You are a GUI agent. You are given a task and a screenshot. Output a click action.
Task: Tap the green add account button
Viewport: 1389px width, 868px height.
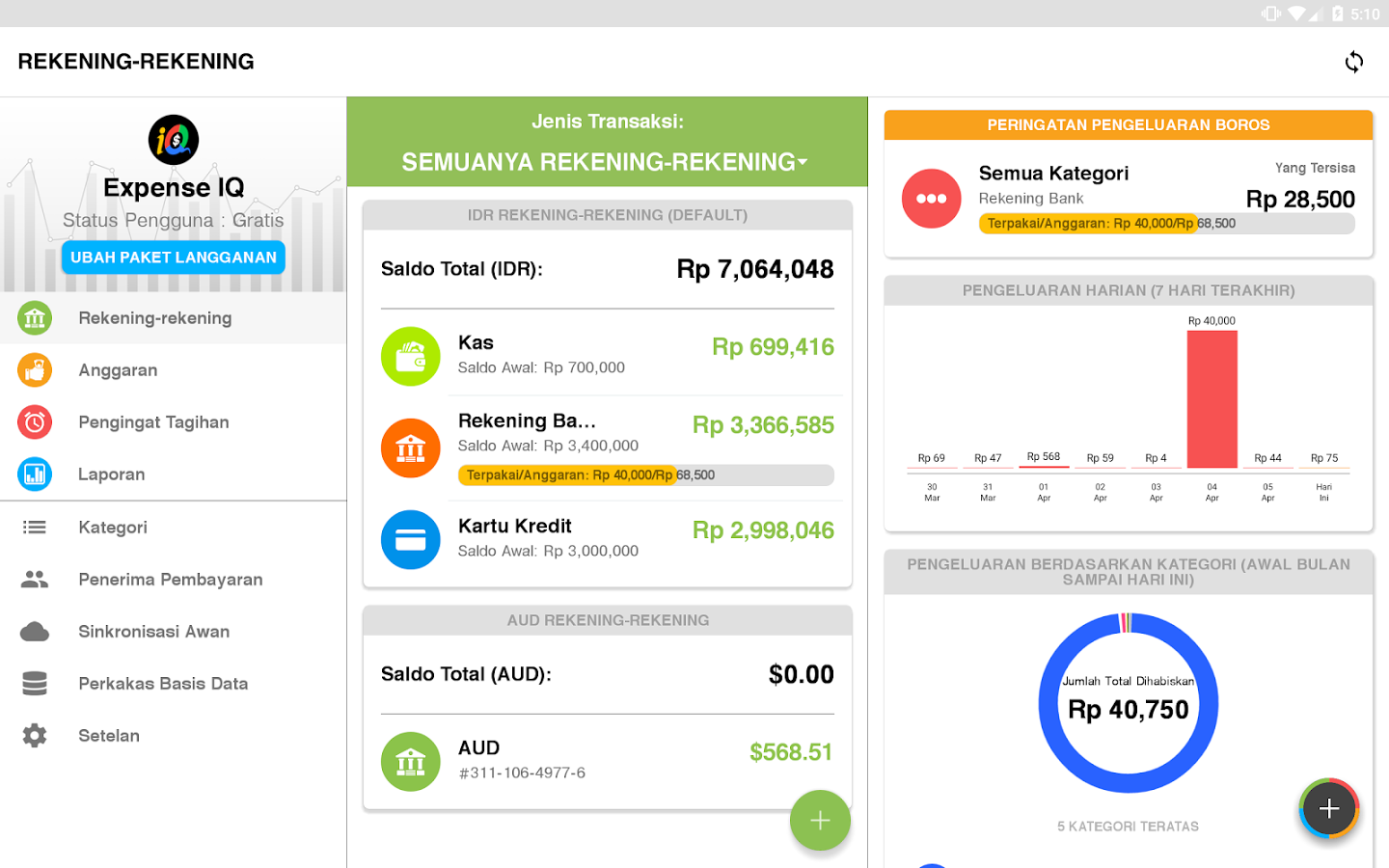point(820,821)
